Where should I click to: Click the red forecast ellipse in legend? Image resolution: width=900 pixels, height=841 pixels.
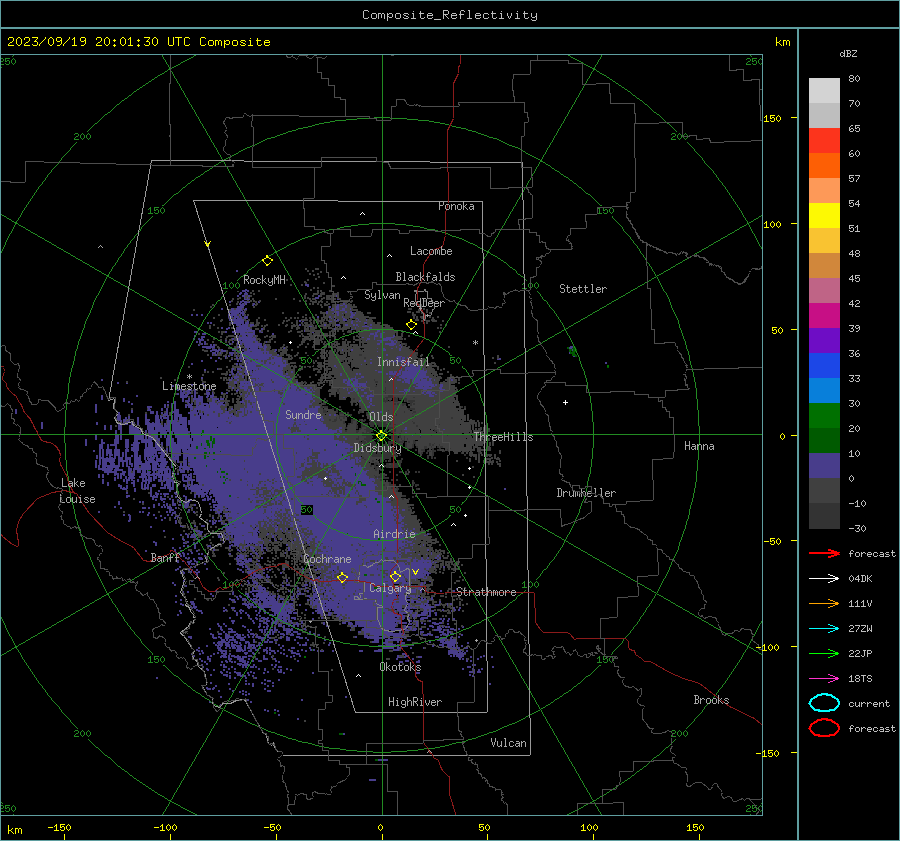tap(824, 728)
